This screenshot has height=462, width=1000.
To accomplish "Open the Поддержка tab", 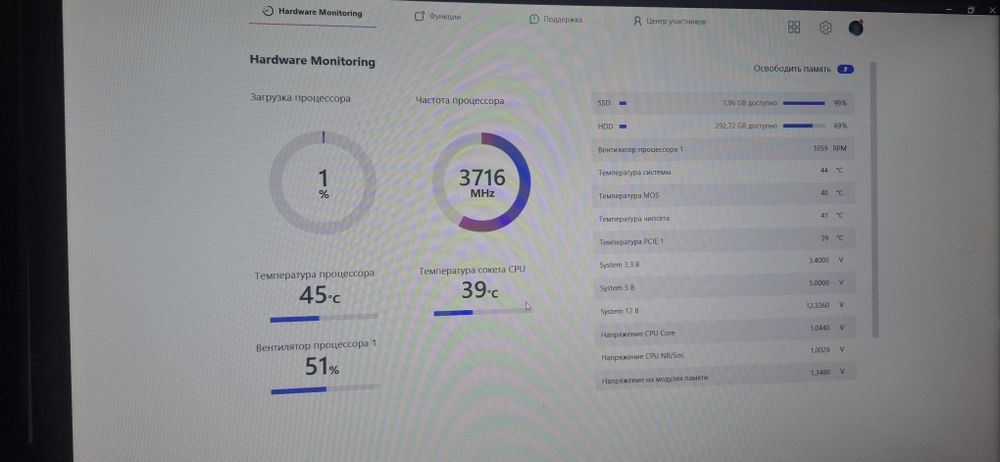I will pyautogui.click(x=555, y=19).
